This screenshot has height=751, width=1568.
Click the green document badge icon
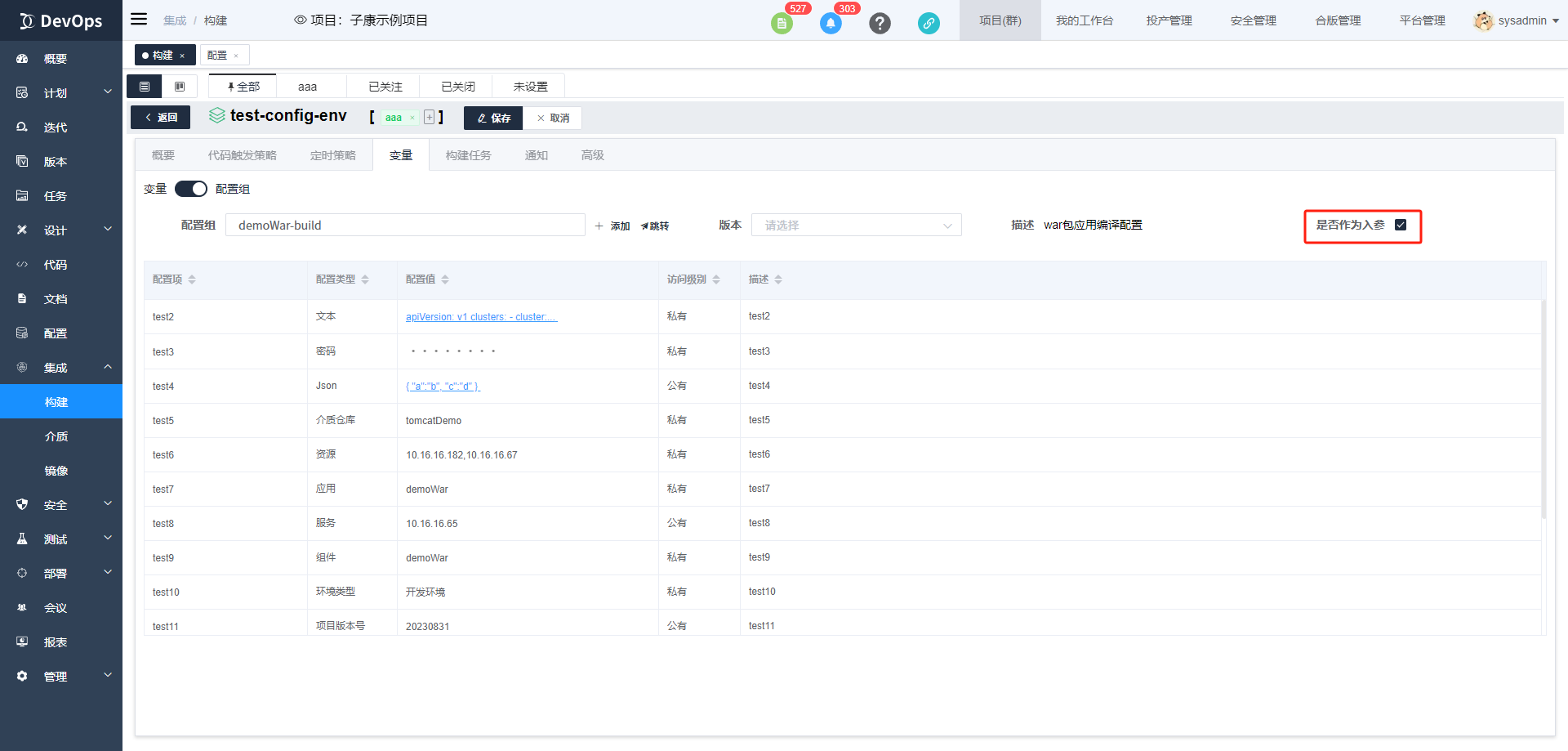coord(782,23)
